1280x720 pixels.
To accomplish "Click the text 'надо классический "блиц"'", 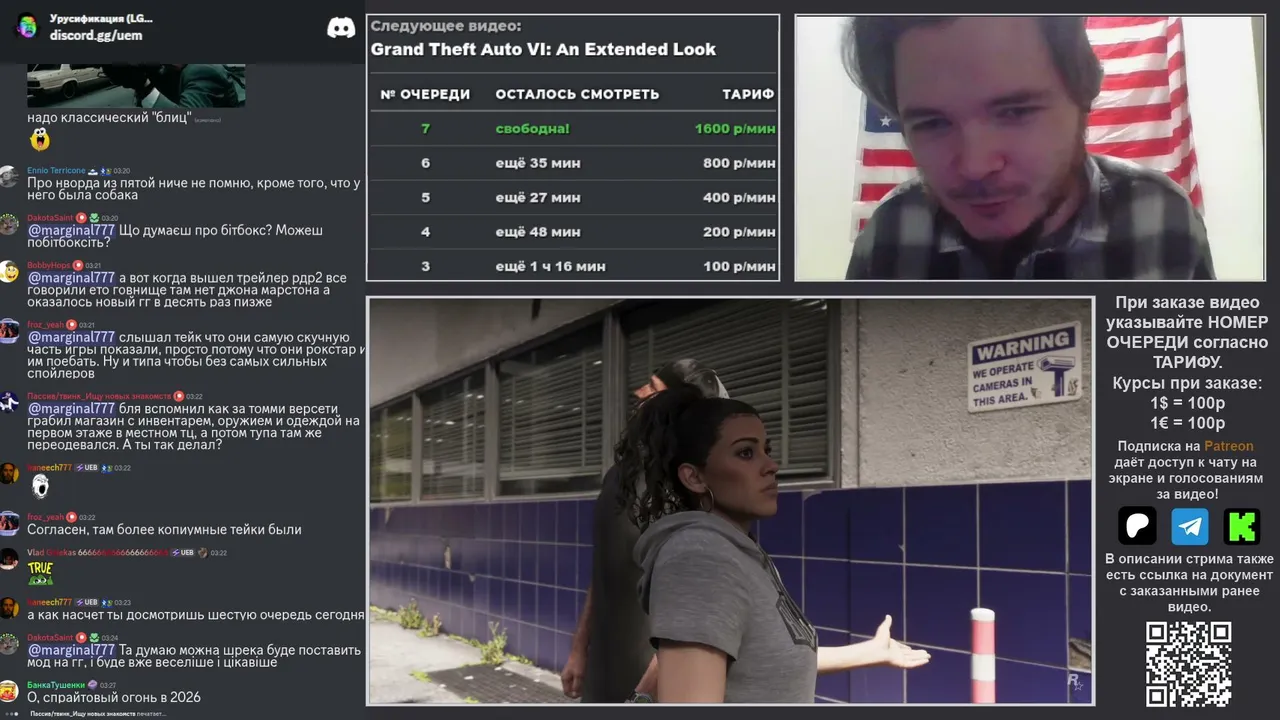I will (109, 118).
